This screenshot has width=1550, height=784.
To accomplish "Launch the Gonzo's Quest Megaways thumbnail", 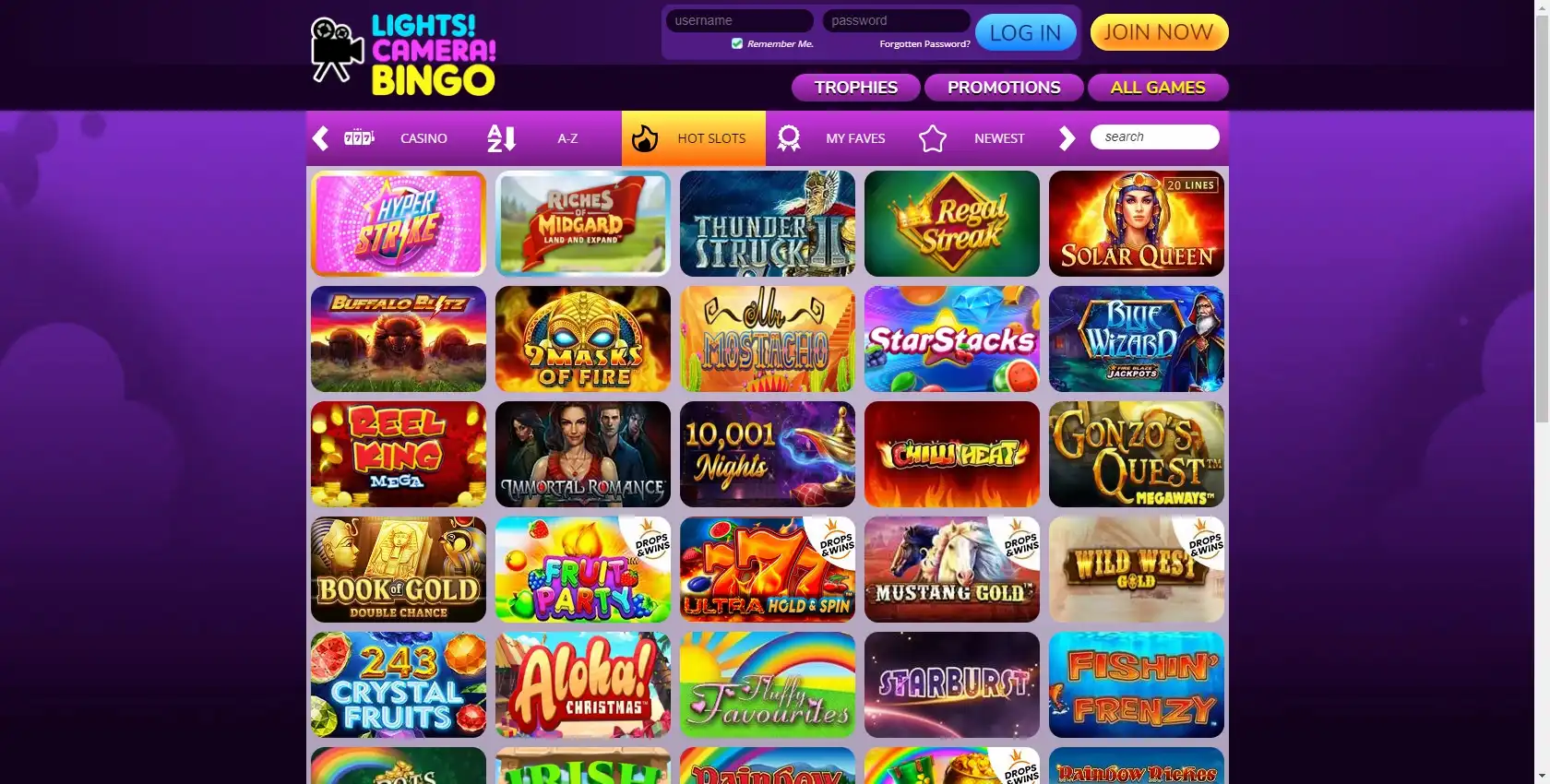I will point(1137,454).
